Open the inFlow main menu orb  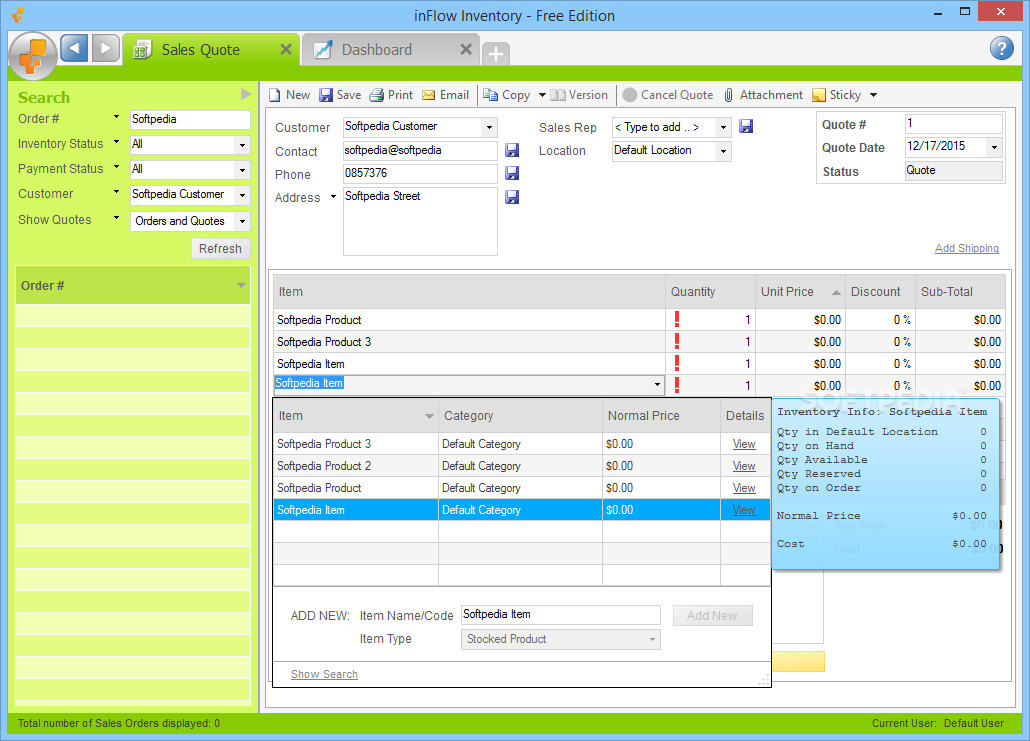pos(33,56)
